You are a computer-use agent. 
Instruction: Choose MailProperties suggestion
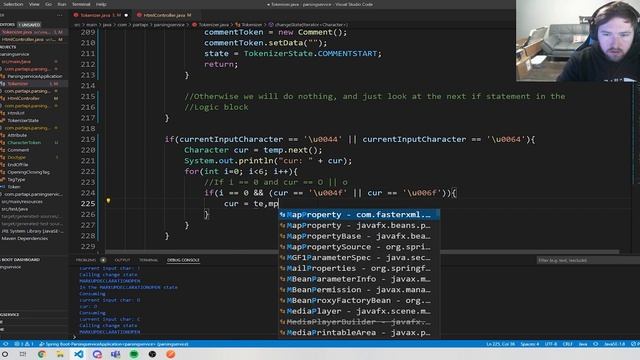pyautogui.click(x=359, y=268)
